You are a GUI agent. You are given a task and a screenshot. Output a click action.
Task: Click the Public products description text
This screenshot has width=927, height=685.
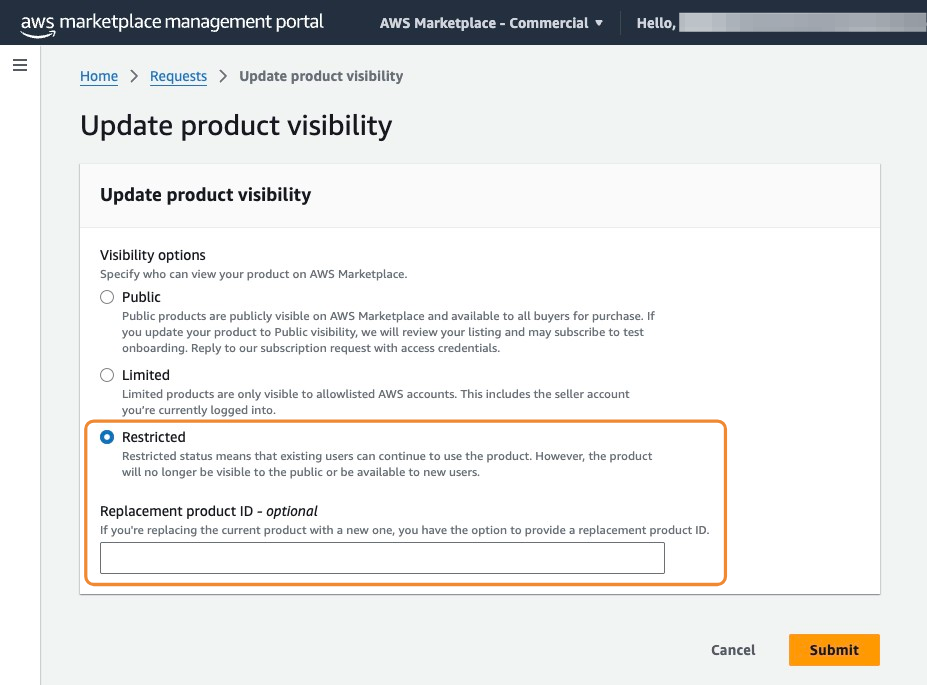(388, 332)
